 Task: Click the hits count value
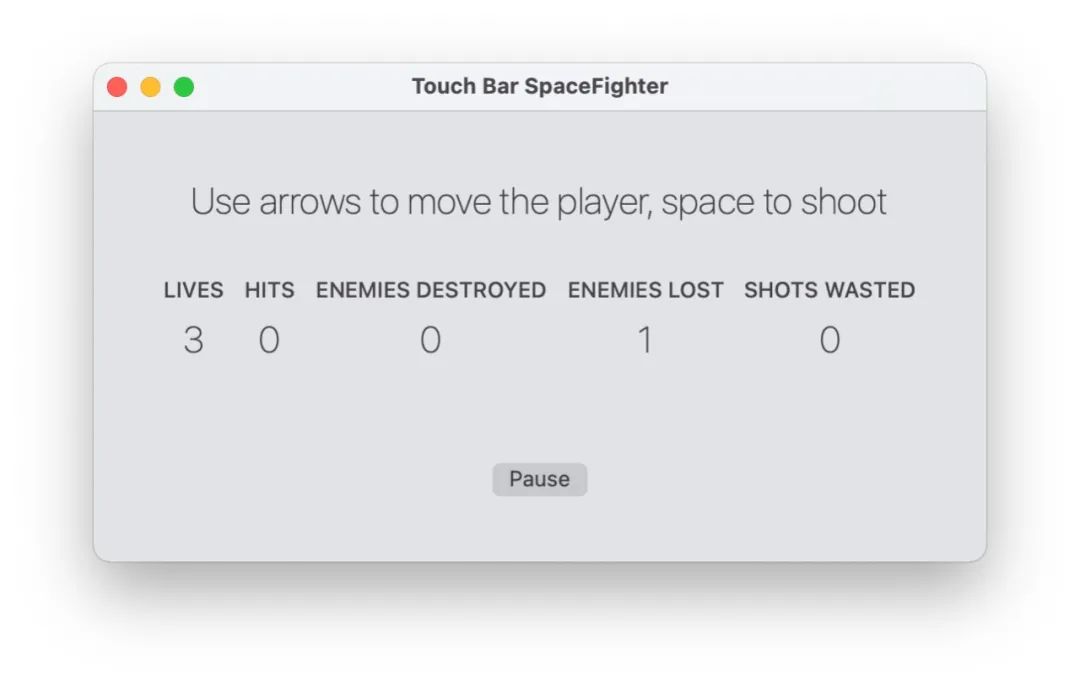(269, 341)
